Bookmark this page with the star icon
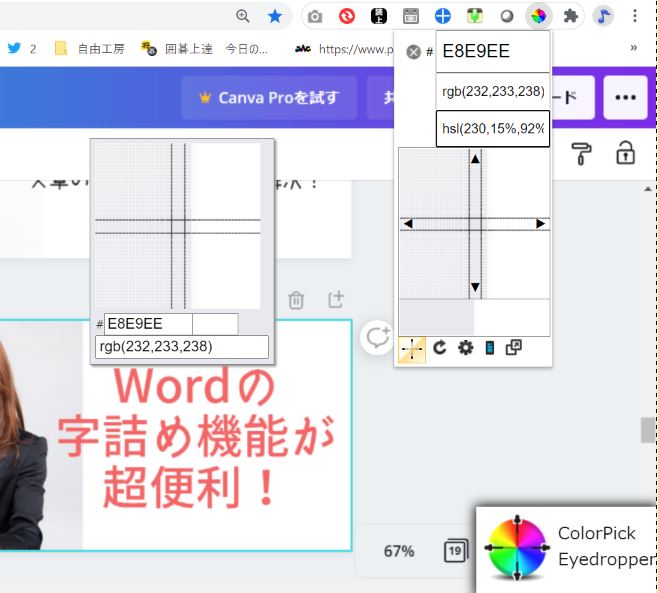 click(x=274, y=16)
